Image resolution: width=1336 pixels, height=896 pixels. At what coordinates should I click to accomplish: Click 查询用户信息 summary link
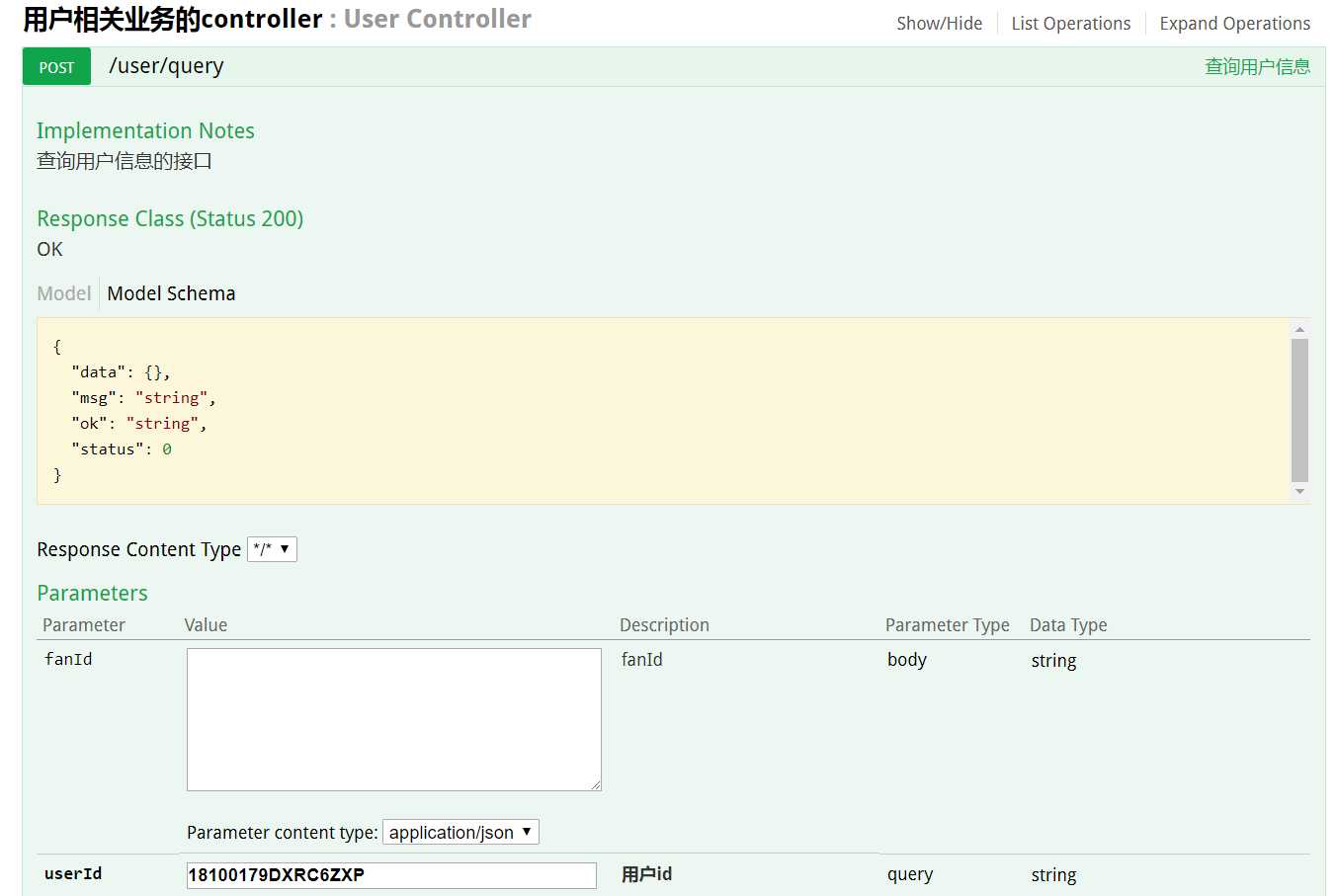(1257, 66)
